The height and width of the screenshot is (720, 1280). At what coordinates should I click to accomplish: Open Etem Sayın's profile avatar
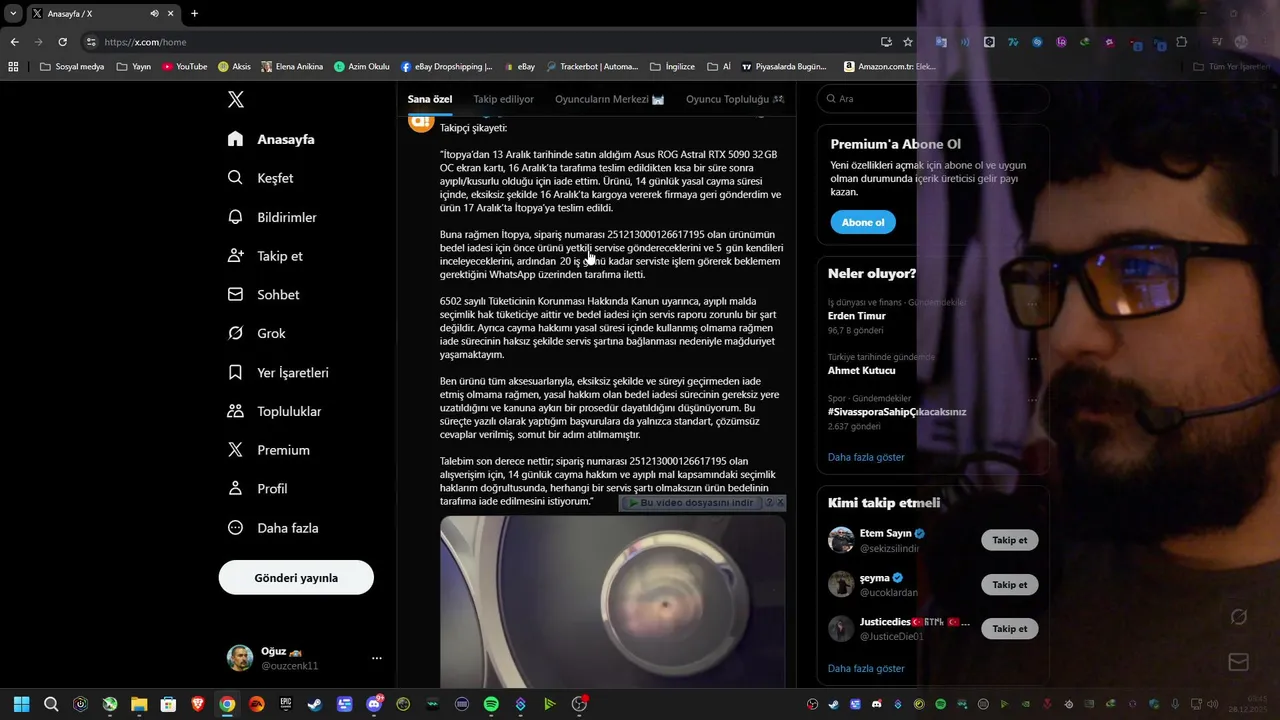point(841,540)
